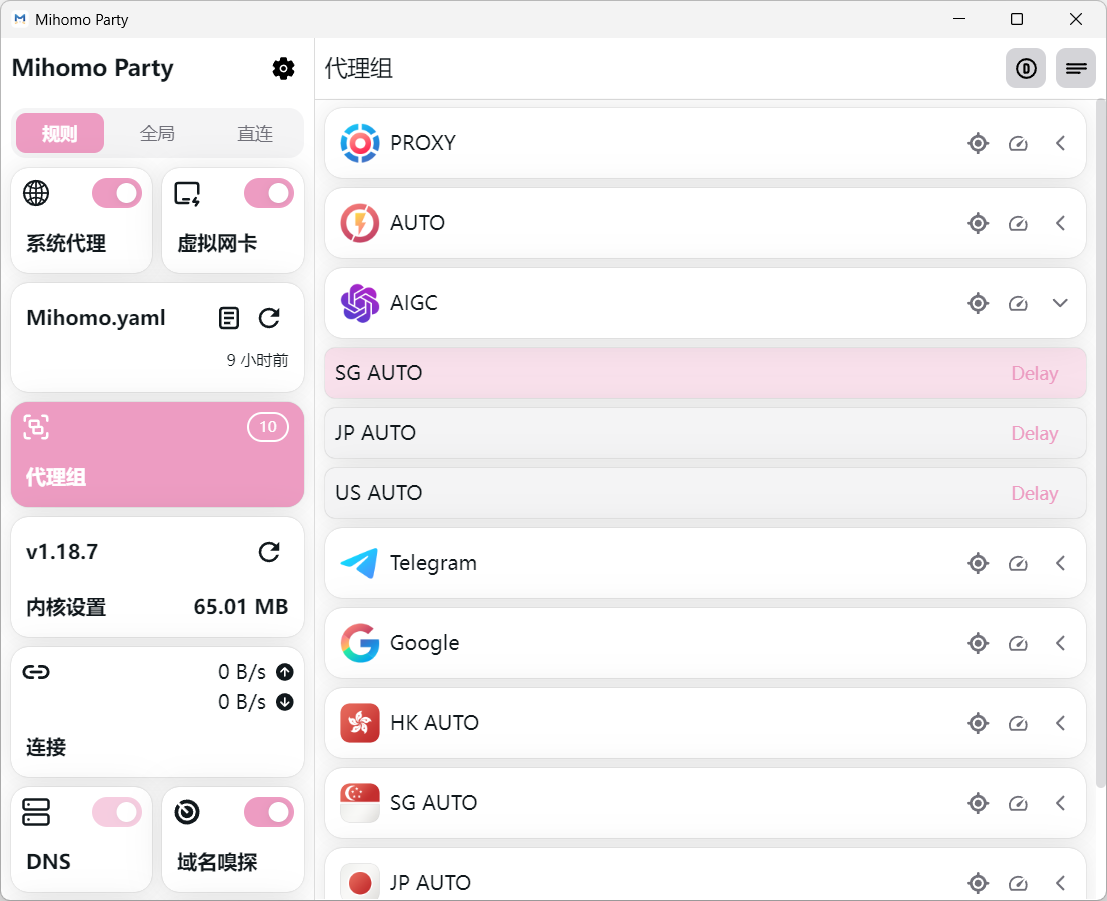The image size is (1107, 901).
Task: Refresh the Mihomo.yaml profile
Action: coord(269,318)
